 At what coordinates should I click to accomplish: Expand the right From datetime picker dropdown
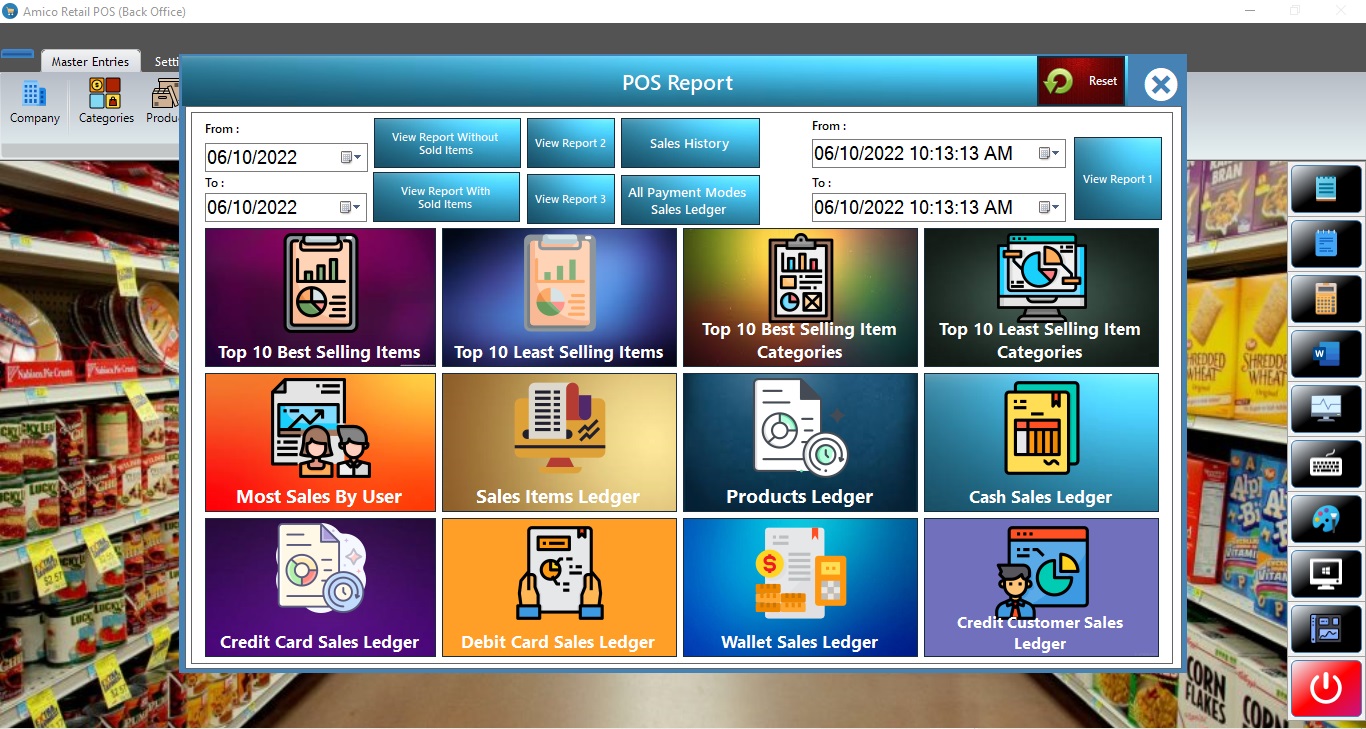1050,153
